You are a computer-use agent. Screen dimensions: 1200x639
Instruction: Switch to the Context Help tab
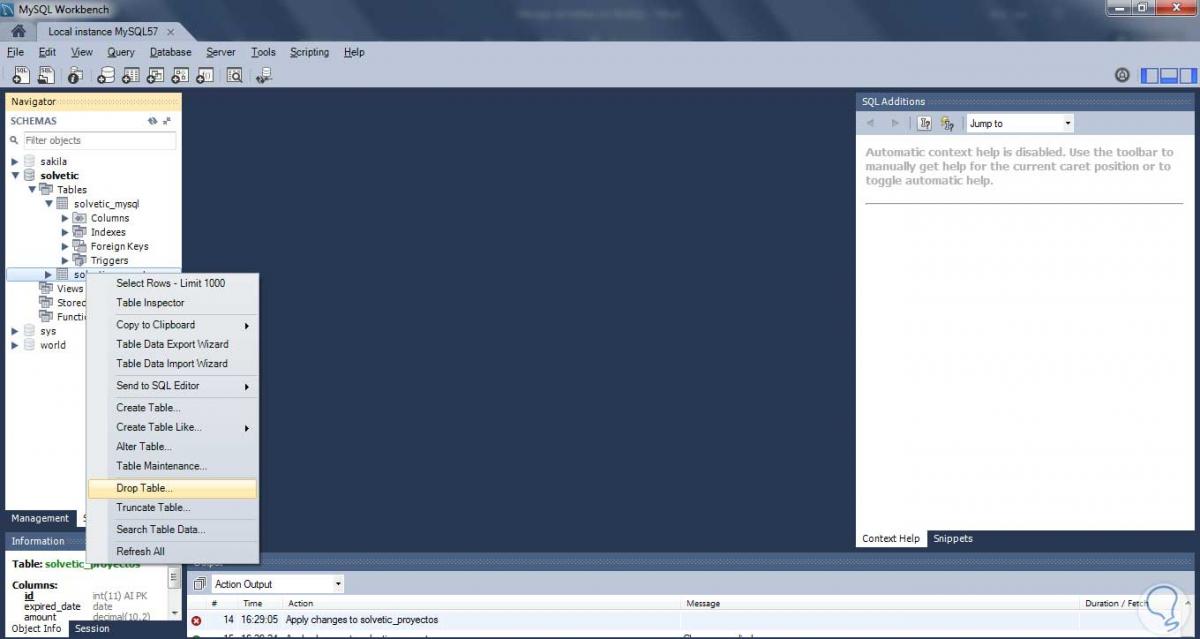pyautogui.click(x=891, y=538)
